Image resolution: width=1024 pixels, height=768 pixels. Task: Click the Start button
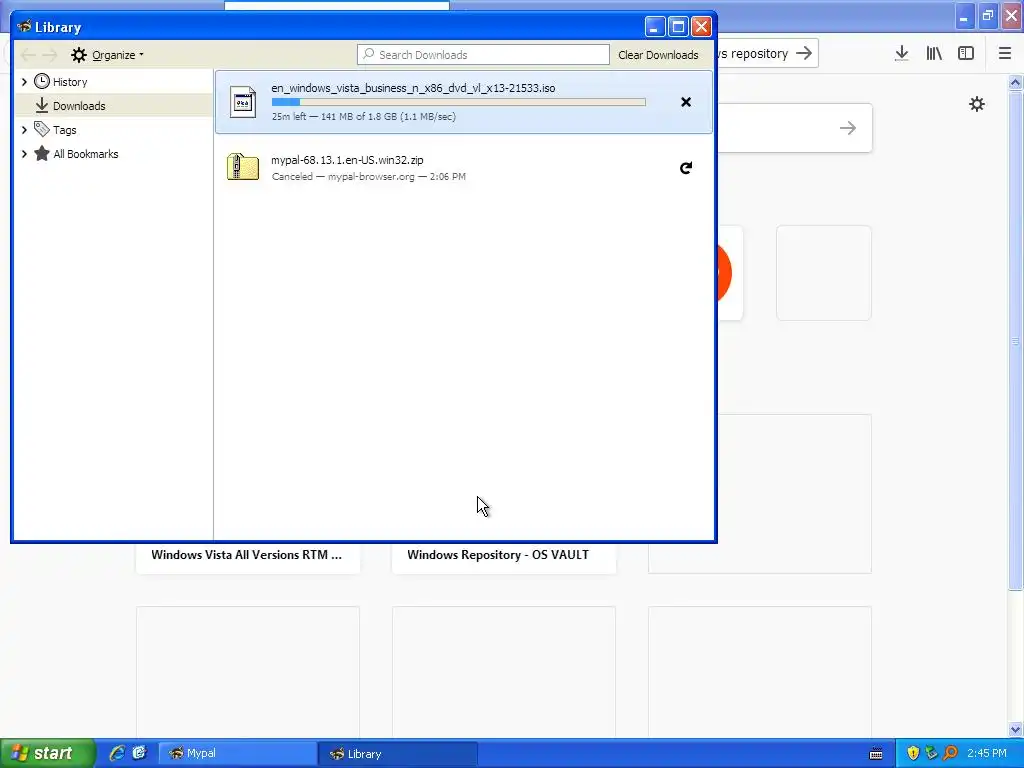coord(48,753)
